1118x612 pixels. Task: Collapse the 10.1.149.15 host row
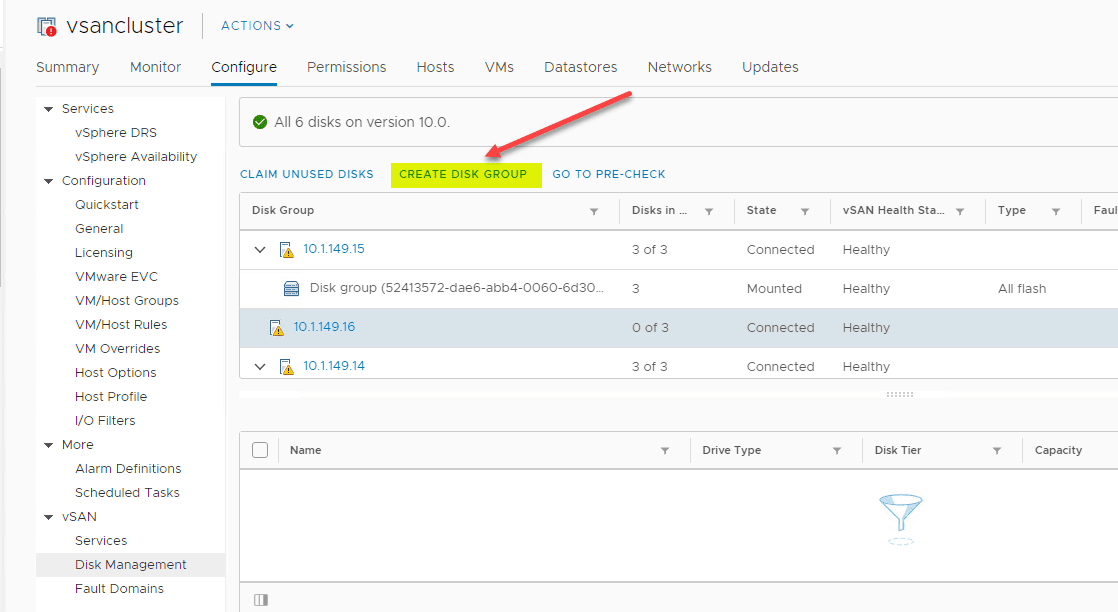click(x=260, y=250)
